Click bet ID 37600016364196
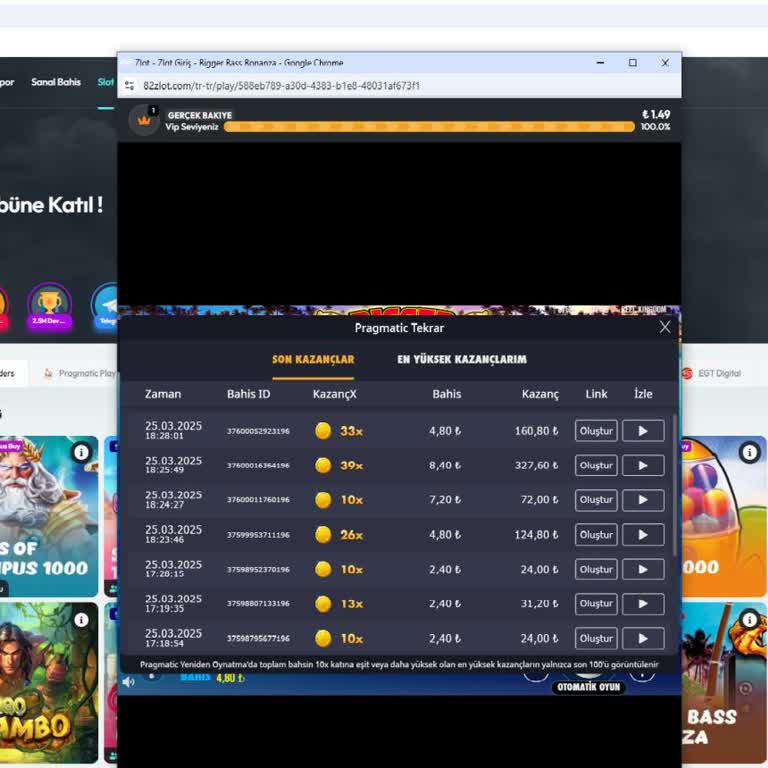 pos(258,465)
